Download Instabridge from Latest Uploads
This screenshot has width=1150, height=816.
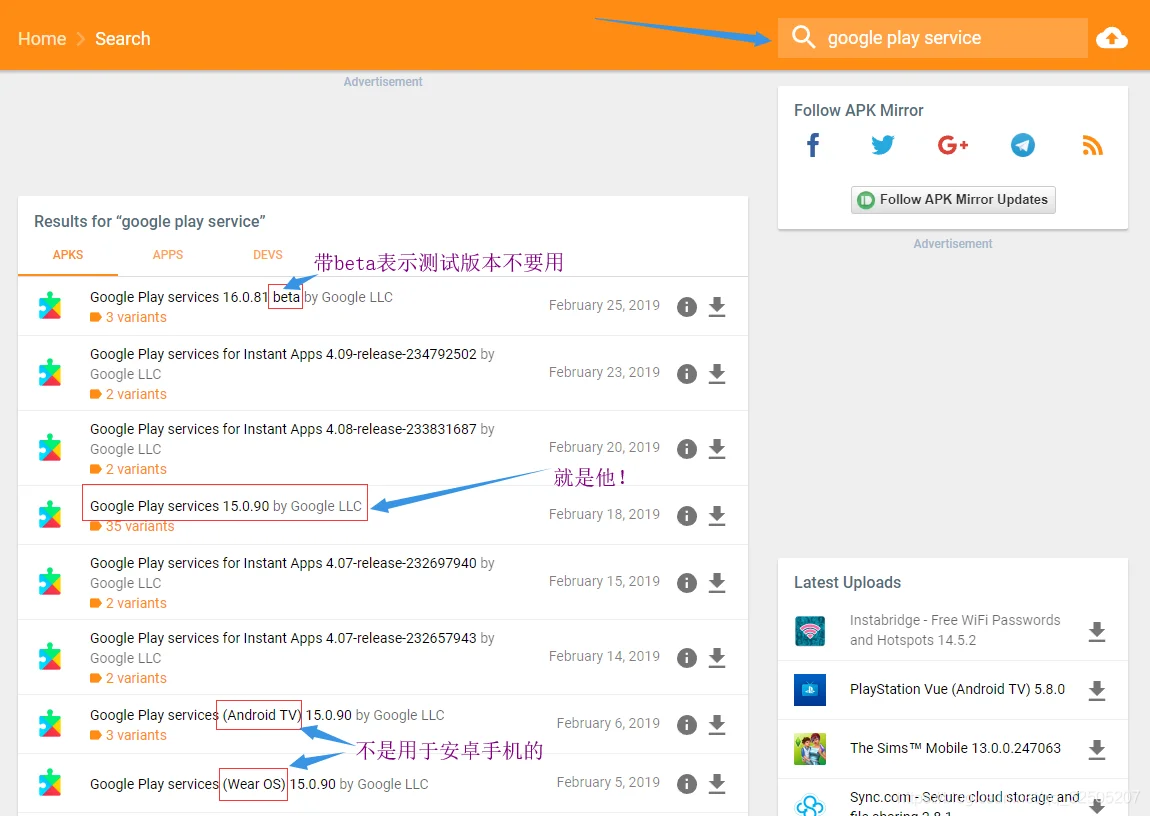pyautogui.click(x=1096, y=631)
